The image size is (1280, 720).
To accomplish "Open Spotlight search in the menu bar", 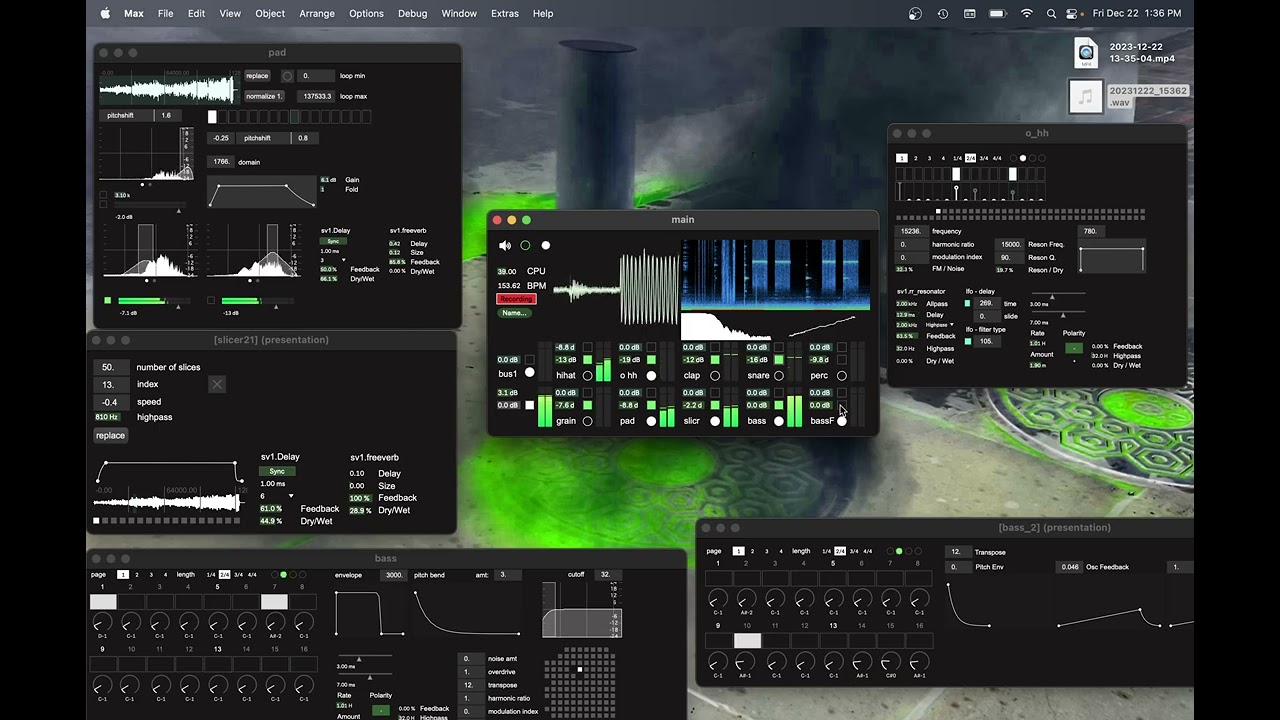I will pos(1051,14).
